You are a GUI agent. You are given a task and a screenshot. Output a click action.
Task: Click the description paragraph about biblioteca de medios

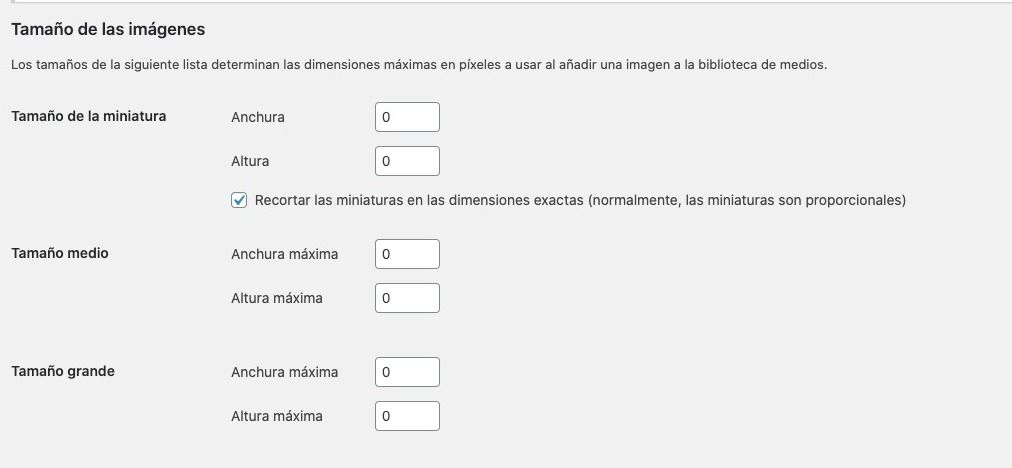point(420,65)
